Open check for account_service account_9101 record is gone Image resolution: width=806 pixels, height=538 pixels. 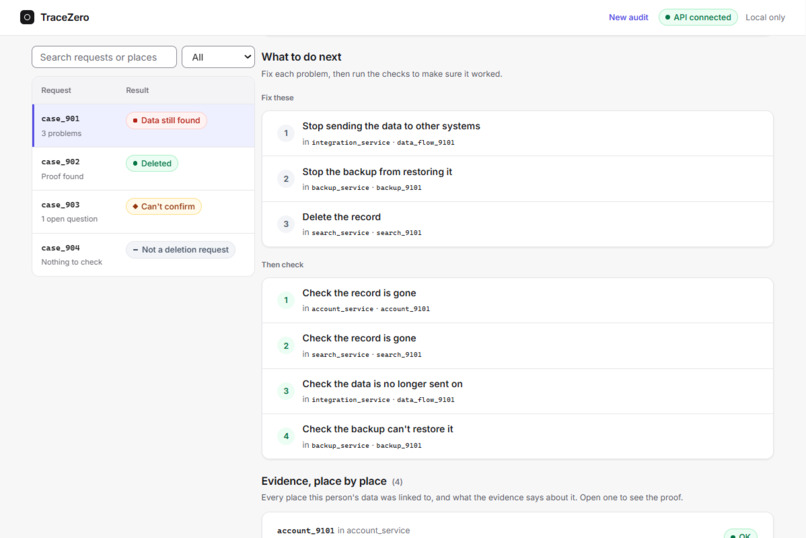point(517,300)
